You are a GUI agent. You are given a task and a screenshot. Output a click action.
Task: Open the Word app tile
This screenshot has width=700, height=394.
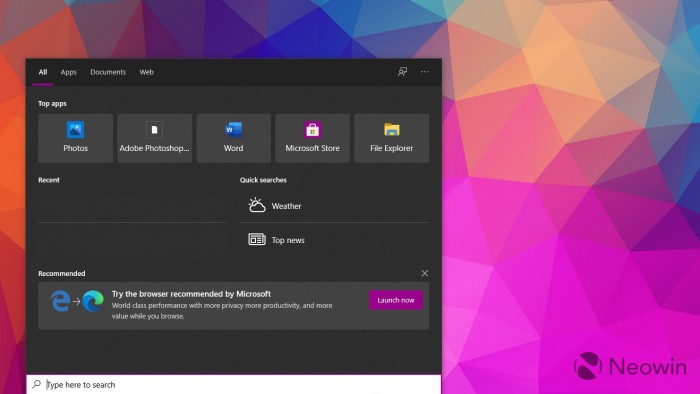coord(233,138)
